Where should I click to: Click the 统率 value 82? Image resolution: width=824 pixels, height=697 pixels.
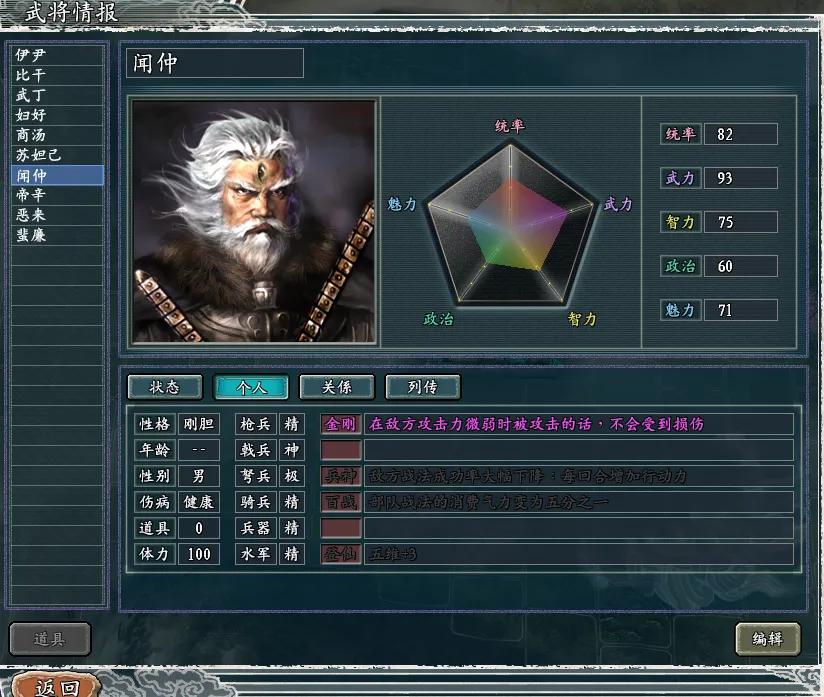(740, 134)
